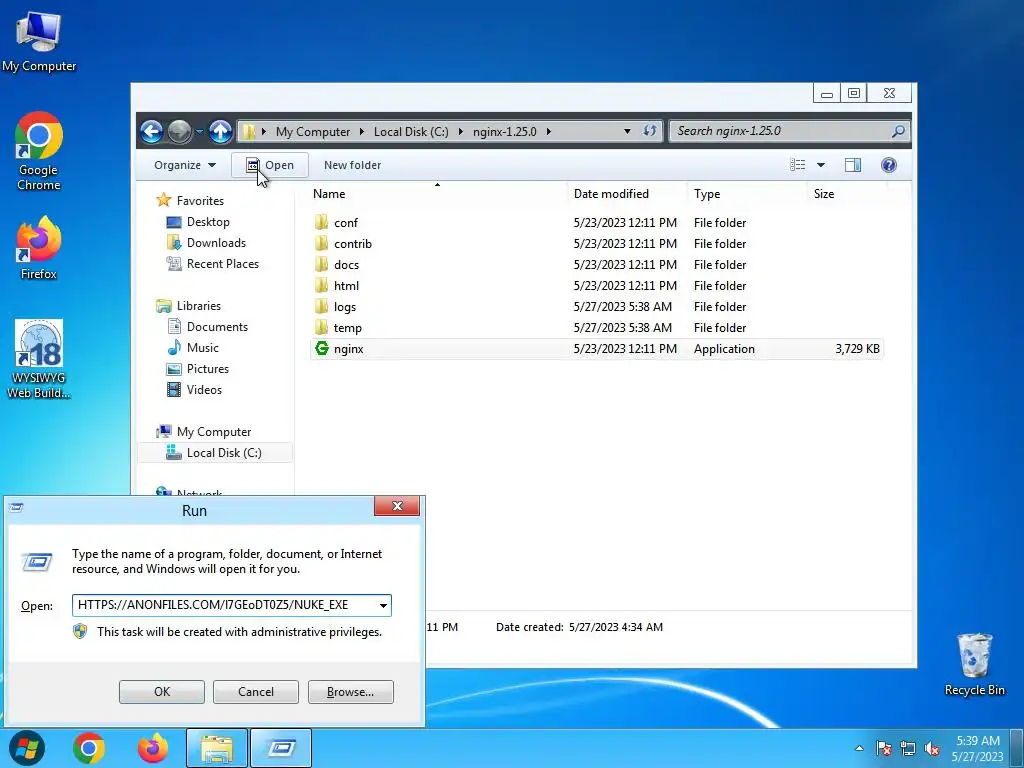1024x768 pixels.
Task: Click the network tray icon
Action: pyautogui.click(x=908, y=748)
